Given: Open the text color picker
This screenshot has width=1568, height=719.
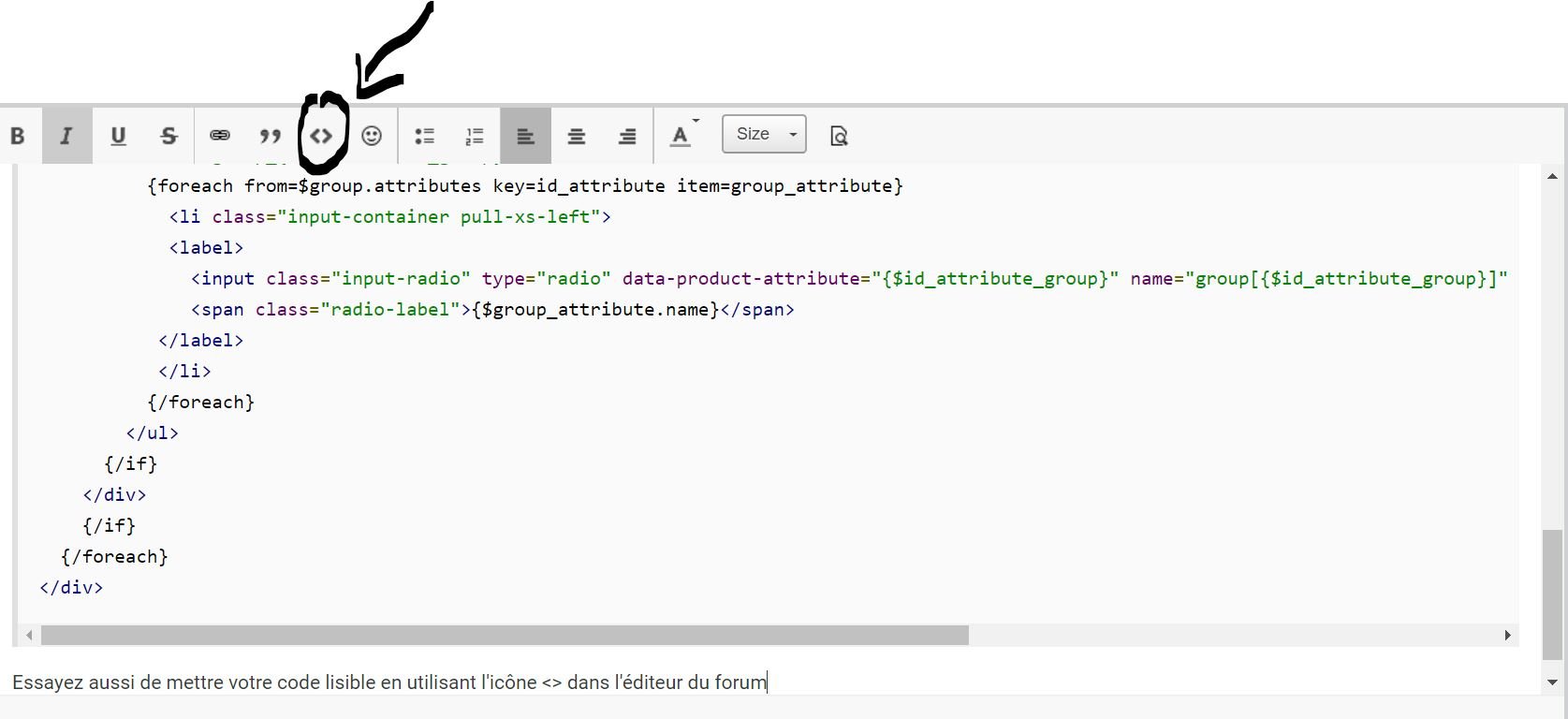Looking at the screenshot, I should coord(681,137).
